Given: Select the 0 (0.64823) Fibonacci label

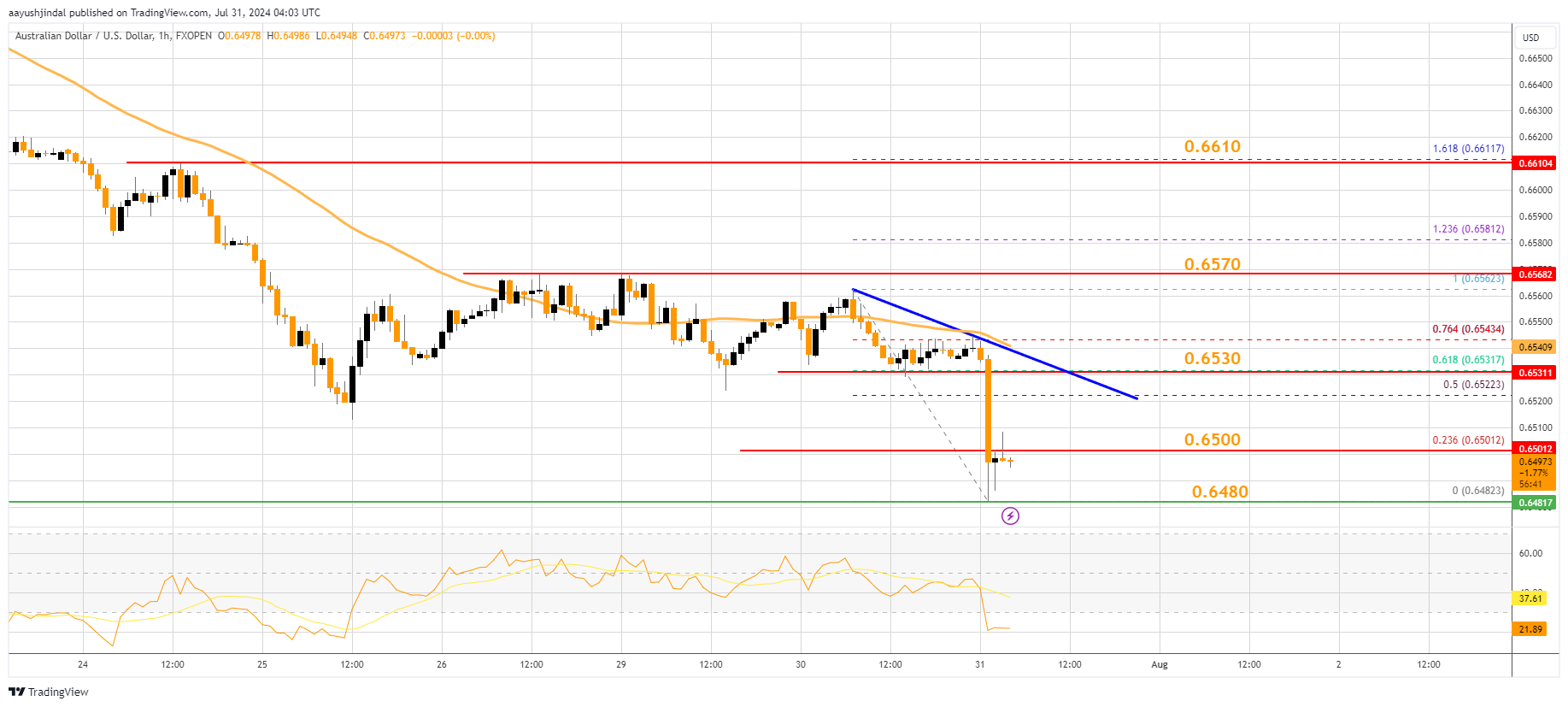Looking at the screenshot, I should (x=1478, y=491).
